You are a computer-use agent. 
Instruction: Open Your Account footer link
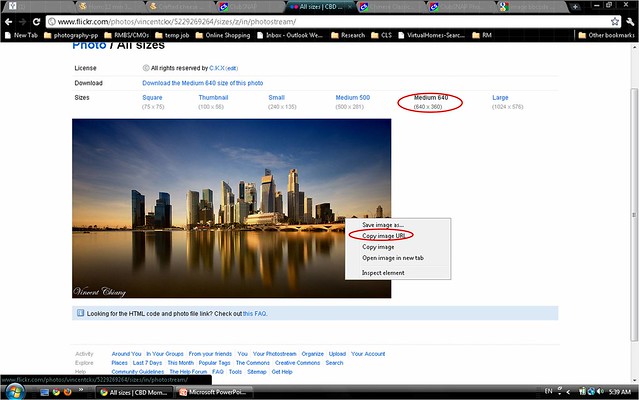368,354
